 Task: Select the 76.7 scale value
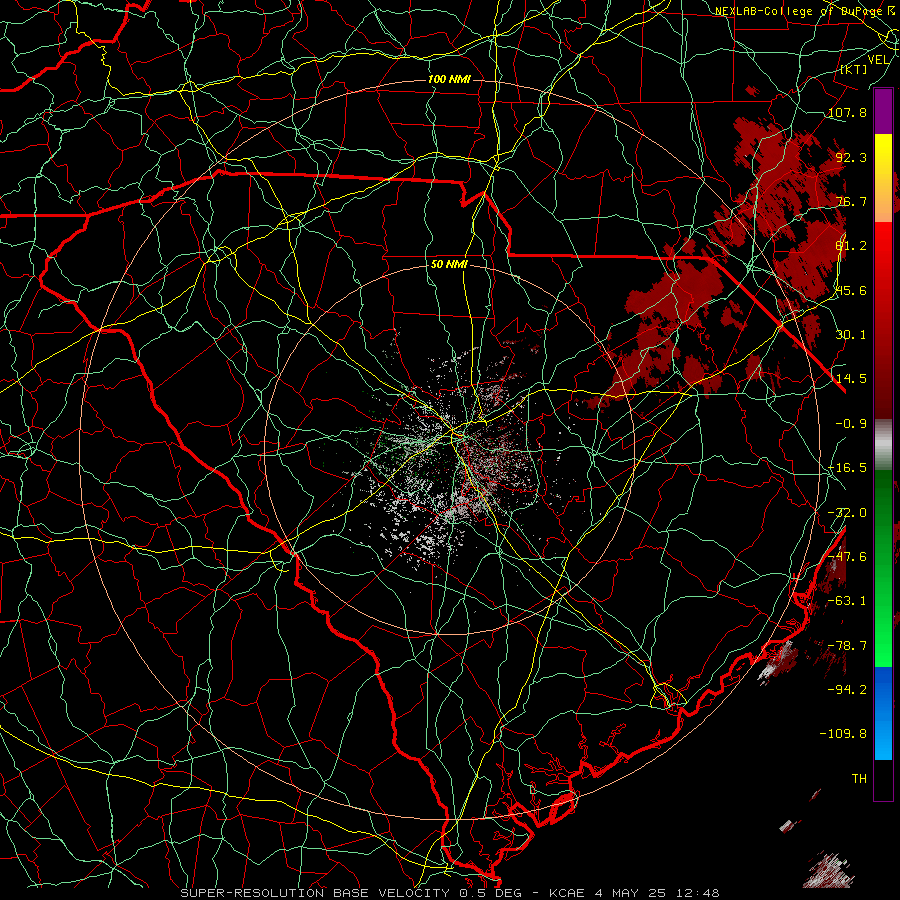click(851, 201)
